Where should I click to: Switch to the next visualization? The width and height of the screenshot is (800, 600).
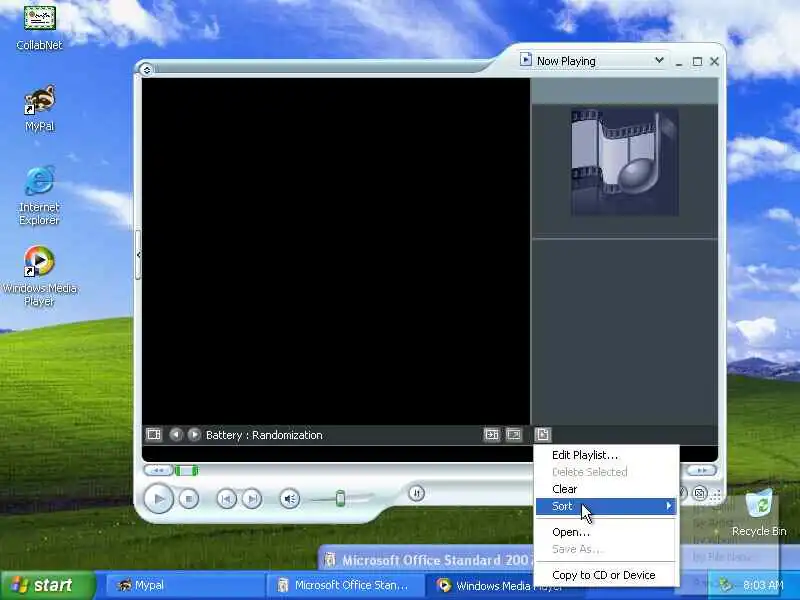(194, 435)
